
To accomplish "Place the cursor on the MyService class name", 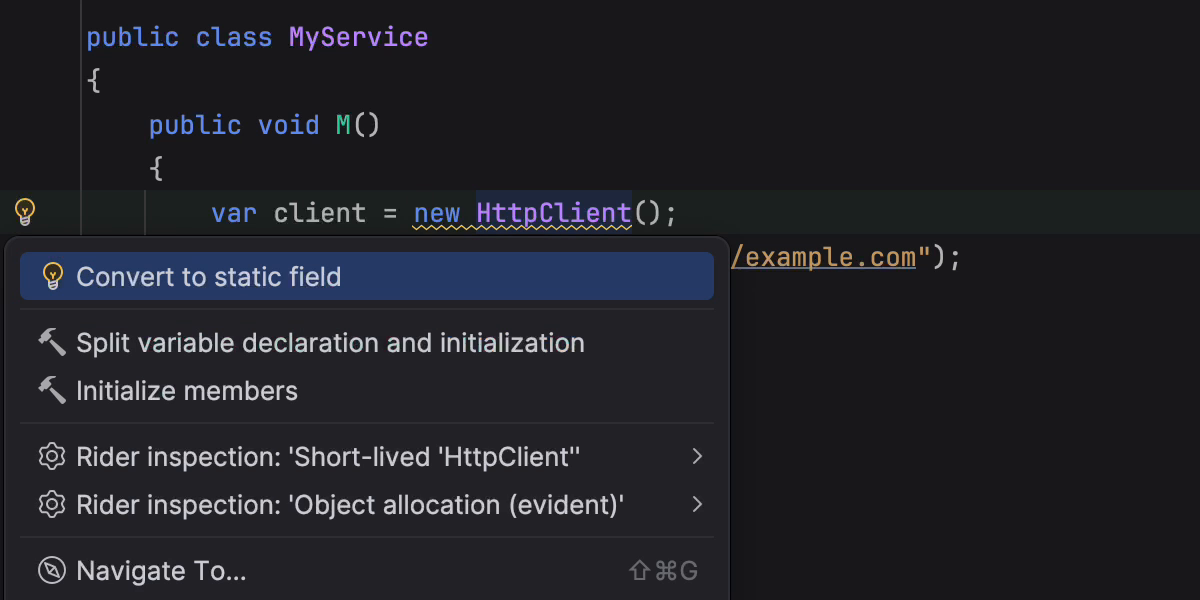I will point(358,38).
